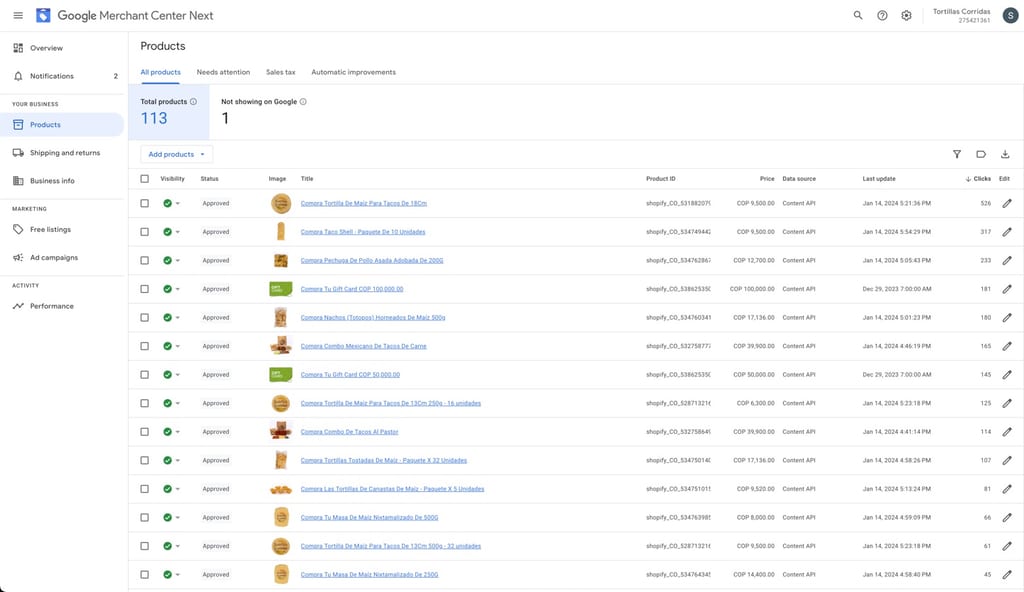The width and height of the screenshot is (1024, 592).
Task: Expand visibility dropdown for Combo Mexicano row
Action: (x=178, y=346)
